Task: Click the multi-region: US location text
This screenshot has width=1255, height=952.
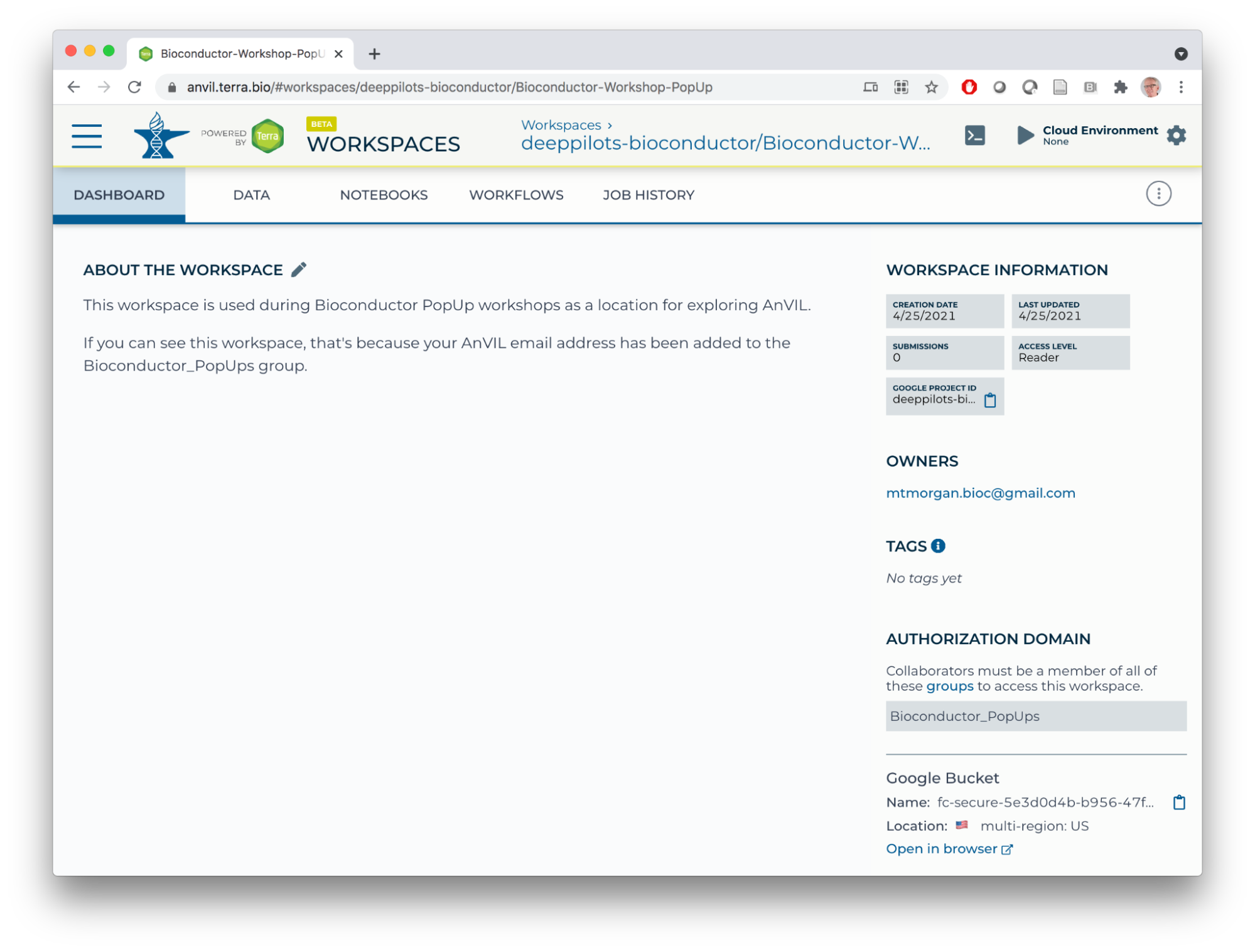Action: (x=1034, y=826)
